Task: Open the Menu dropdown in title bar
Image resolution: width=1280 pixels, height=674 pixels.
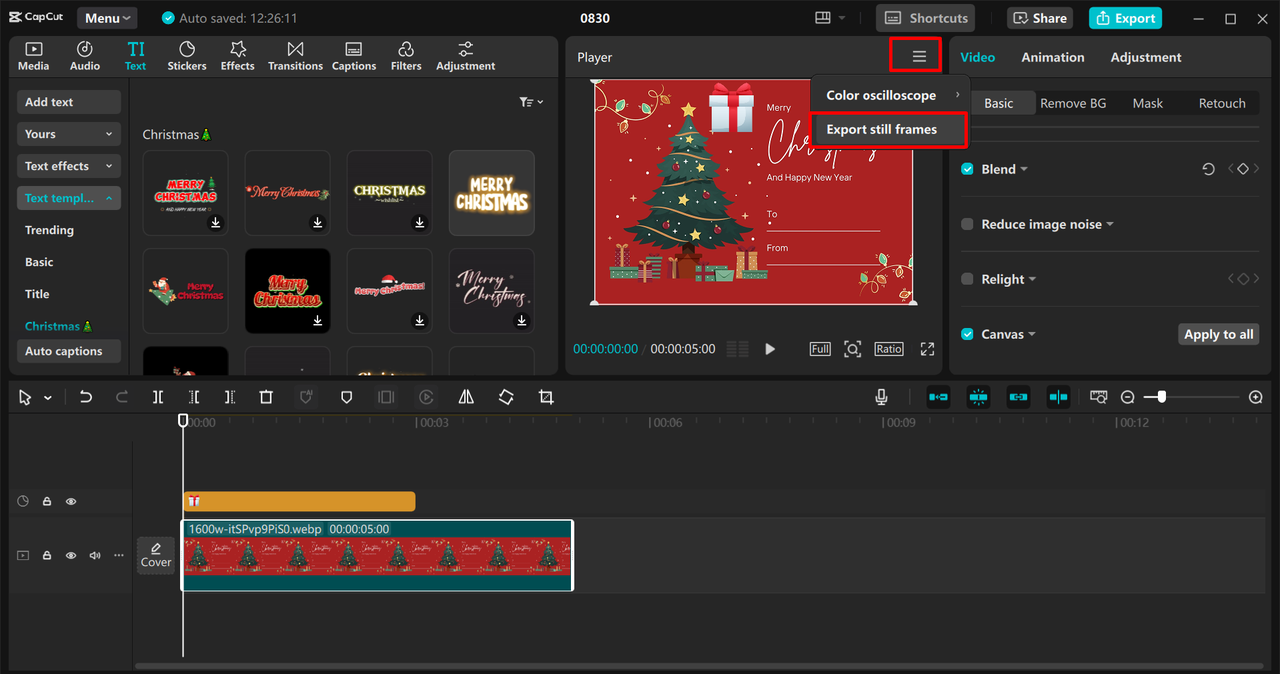Action: coord(107,18)
